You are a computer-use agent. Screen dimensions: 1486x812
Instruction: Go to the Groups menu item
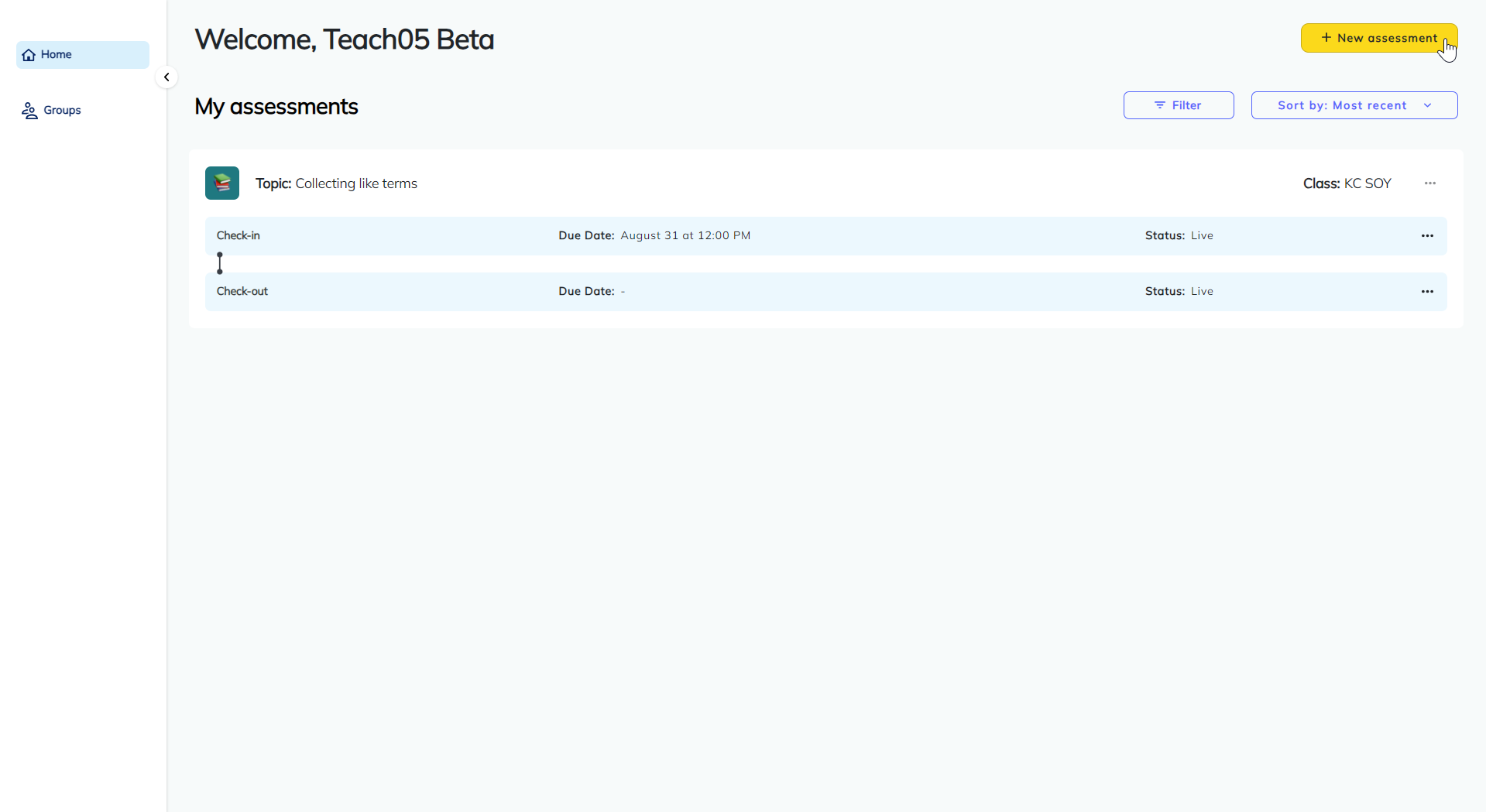pos(62,111)
